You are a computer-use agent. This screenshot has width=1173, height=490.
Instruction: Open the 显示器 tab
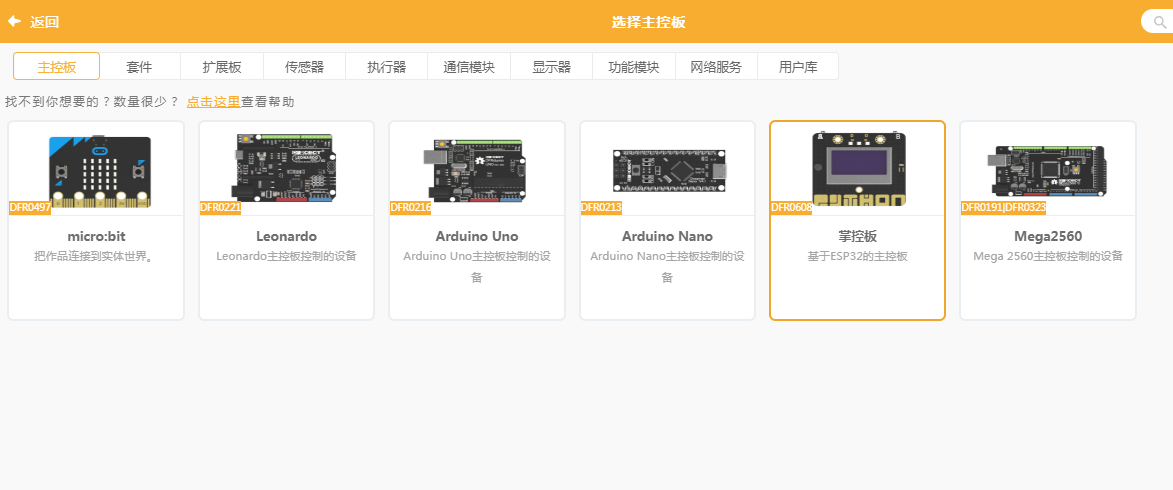[551, 67]
